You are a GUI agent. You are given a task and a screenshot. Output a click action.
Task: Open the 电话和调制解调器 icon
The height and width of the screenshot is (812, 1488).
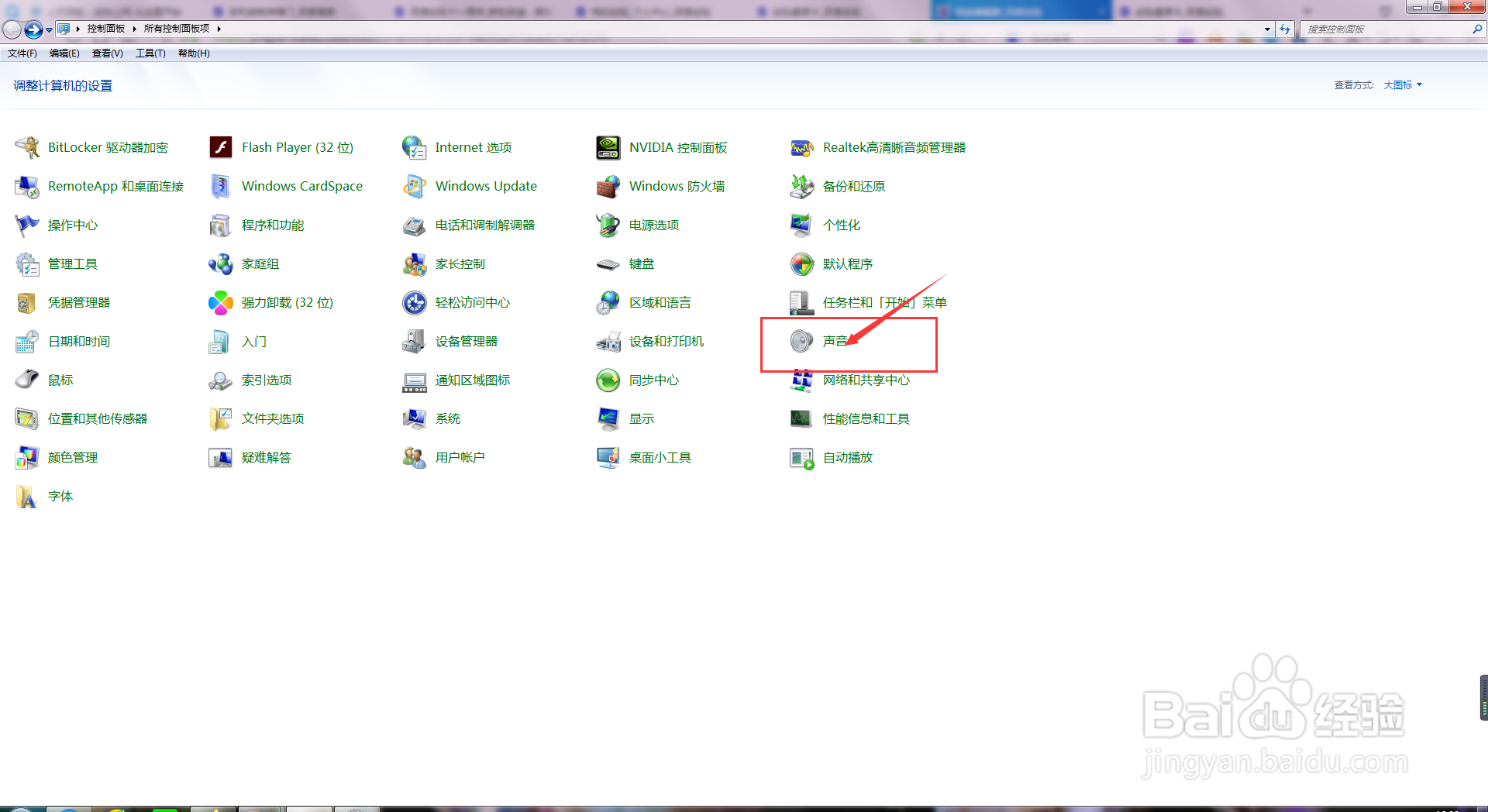[415, 225]
